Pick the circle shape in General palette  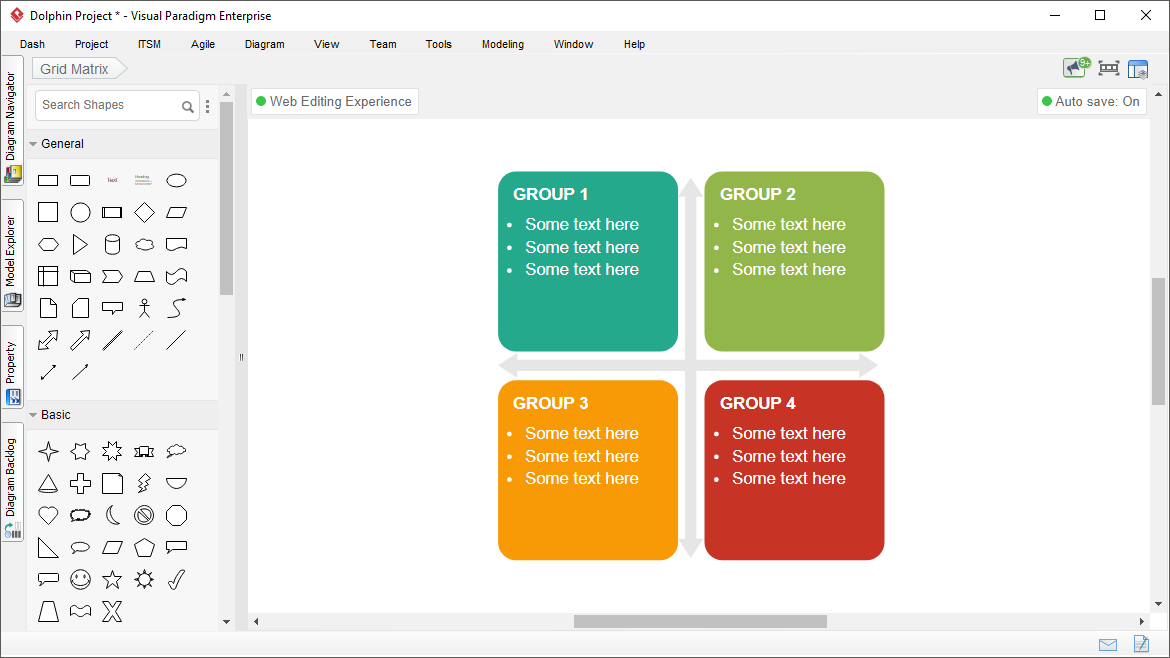coord(80,213)
